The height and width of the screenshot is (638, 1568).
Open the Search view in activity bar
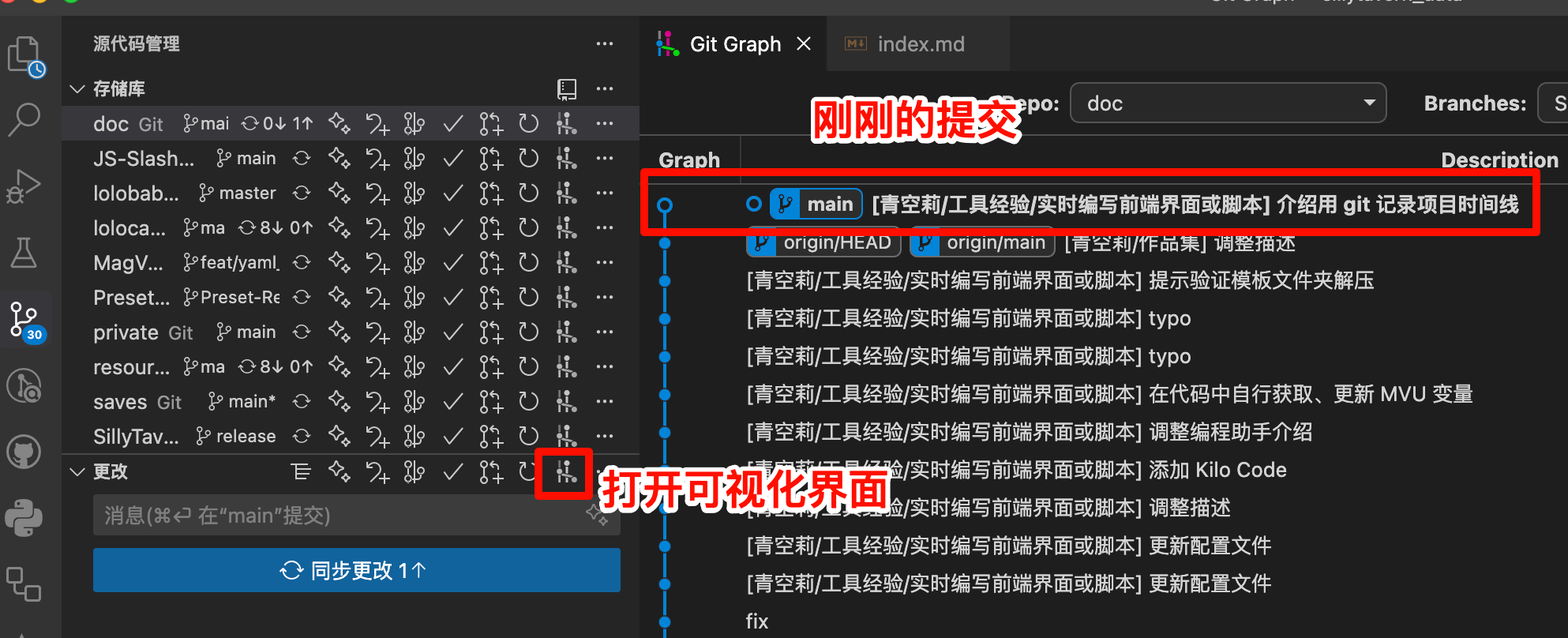coord(24,119)
